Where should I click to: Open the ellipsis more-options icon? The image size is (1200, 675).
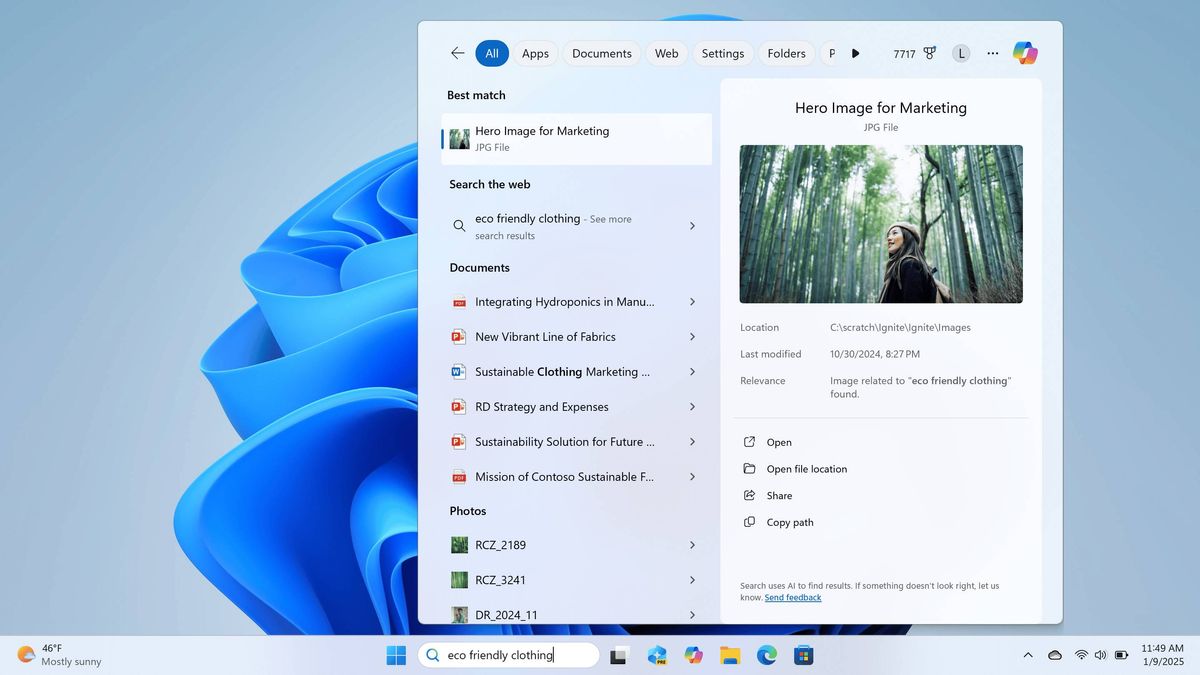pyautogui.click(x=992, y=53)
